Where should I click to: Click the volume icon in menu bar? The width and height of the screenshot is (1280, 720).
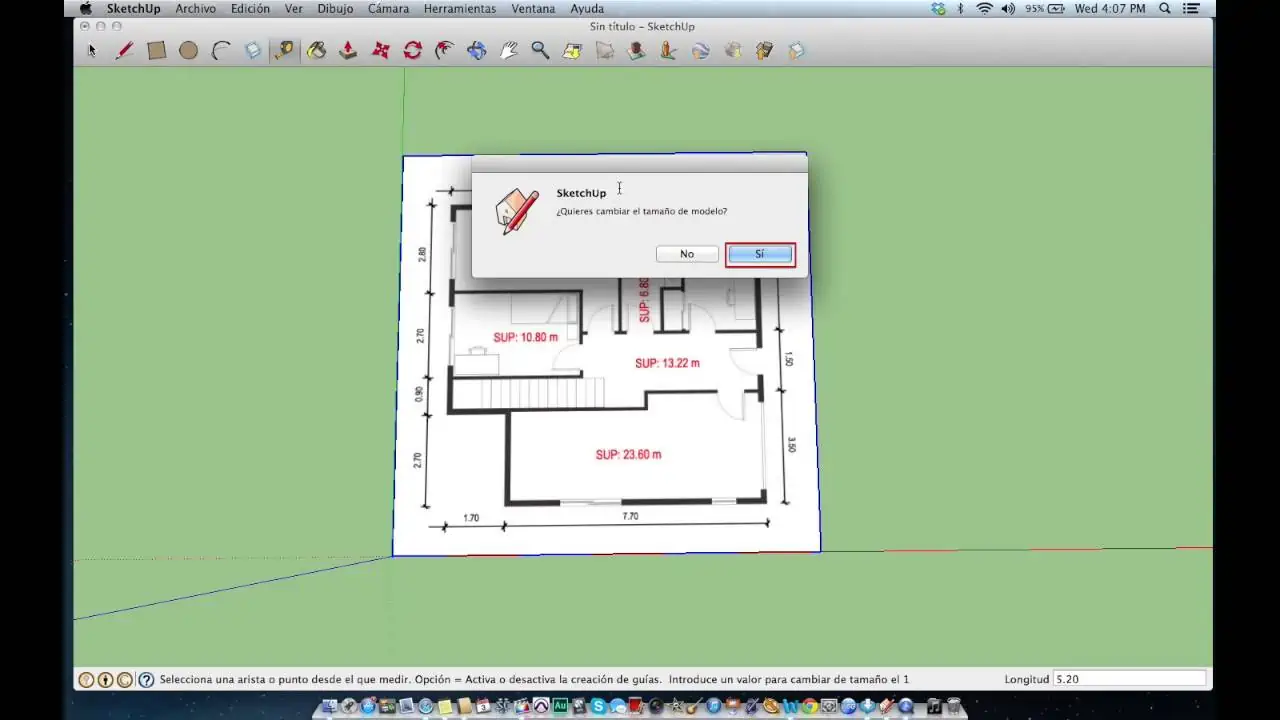coord(1008,8)
